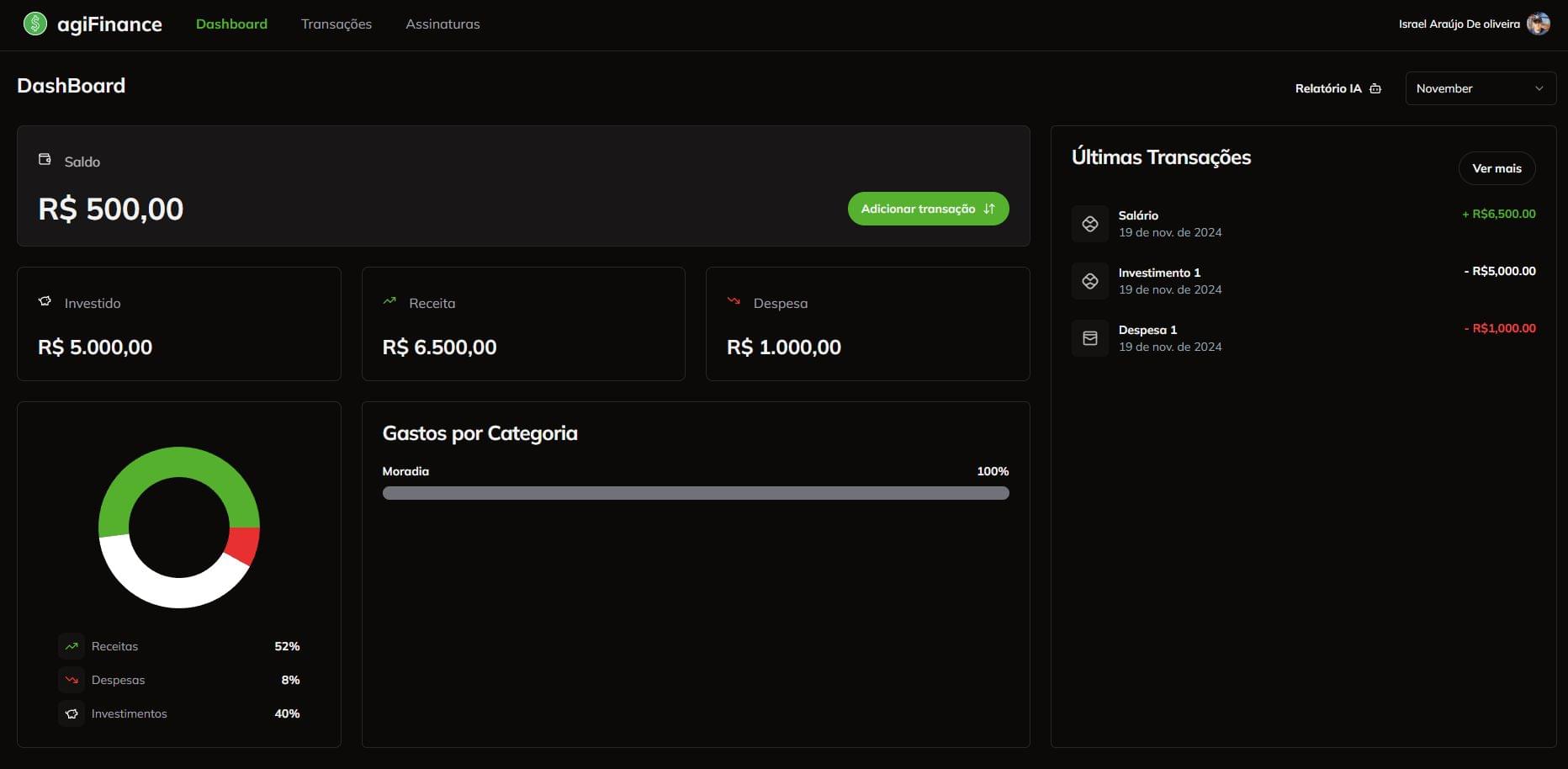Generate the Relatório IA report

[1338, 88]
